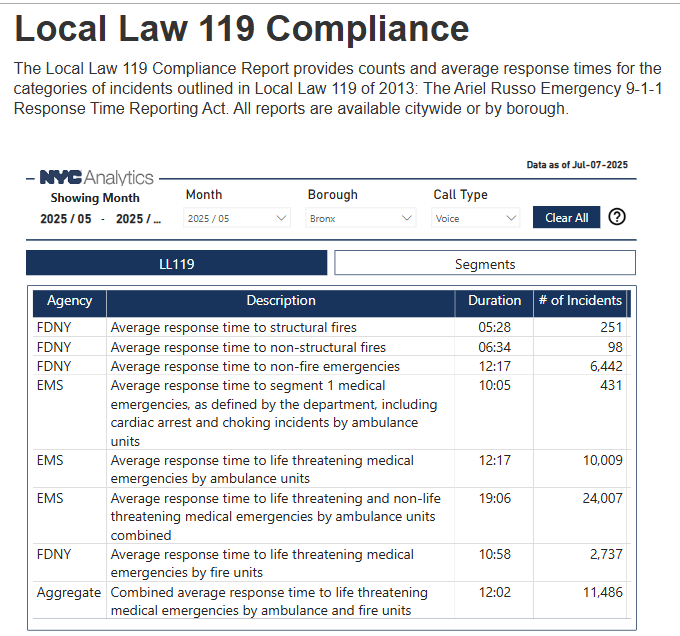Open the Borough dropdown showing Bronx
The width and height of the screenshot is (680, 636).
point(360,218)
